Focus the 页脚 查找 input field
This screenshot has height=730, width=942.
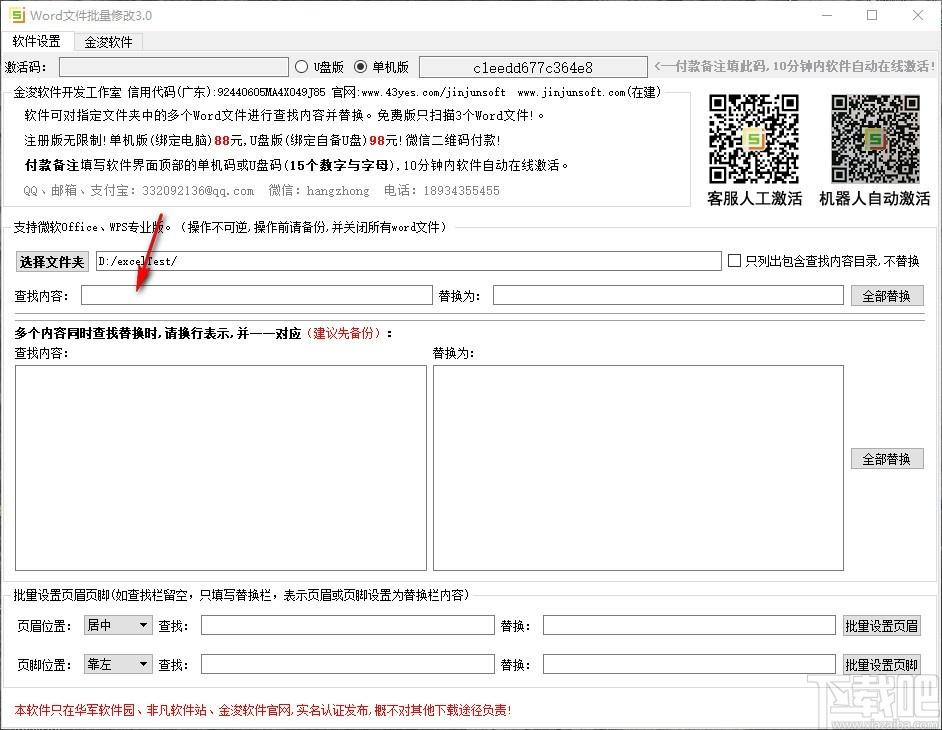pyautogui.click(x=347, y=664)
